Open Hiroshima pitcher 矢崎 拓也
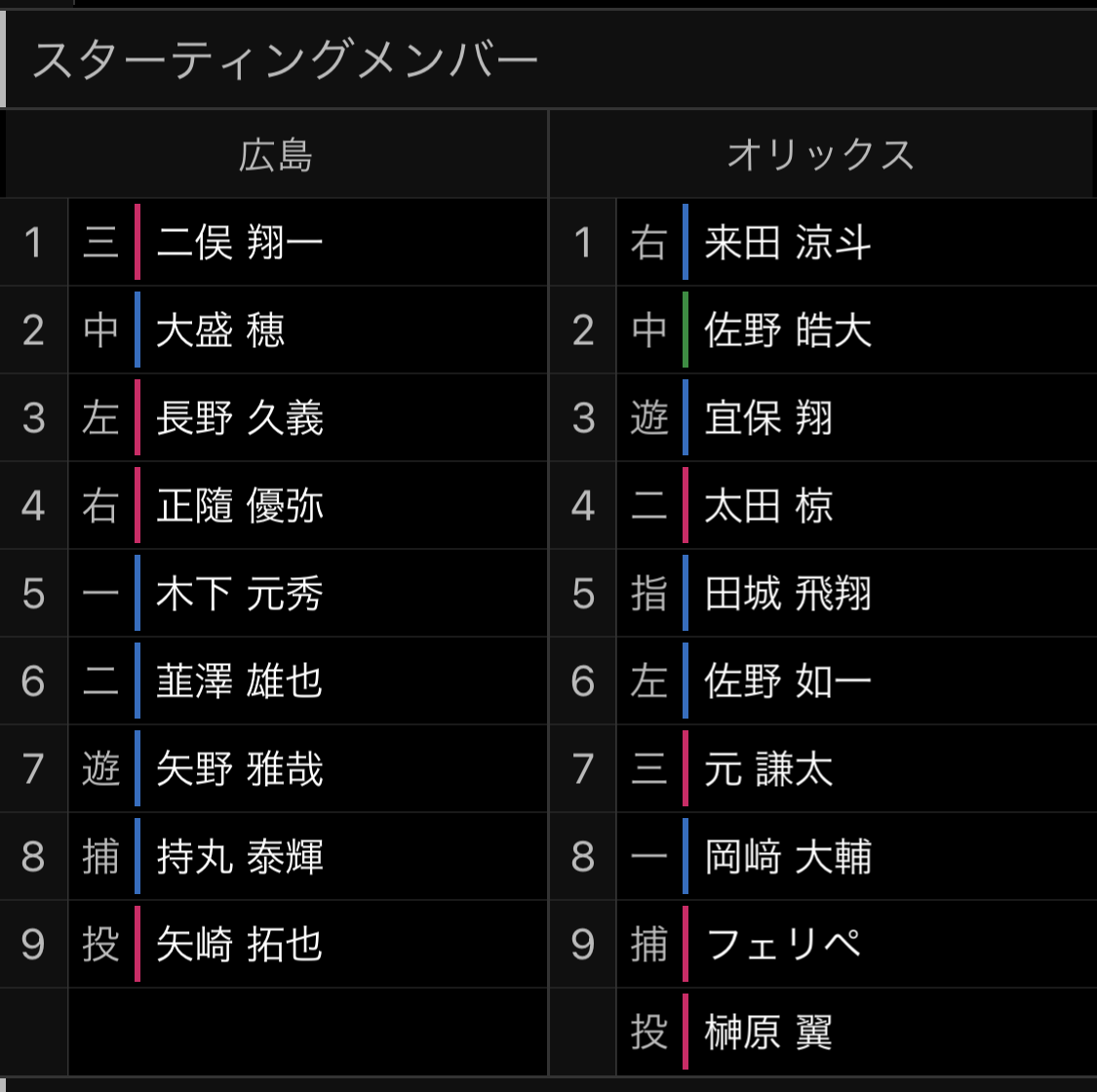1097x1092 pixels. 240,945
